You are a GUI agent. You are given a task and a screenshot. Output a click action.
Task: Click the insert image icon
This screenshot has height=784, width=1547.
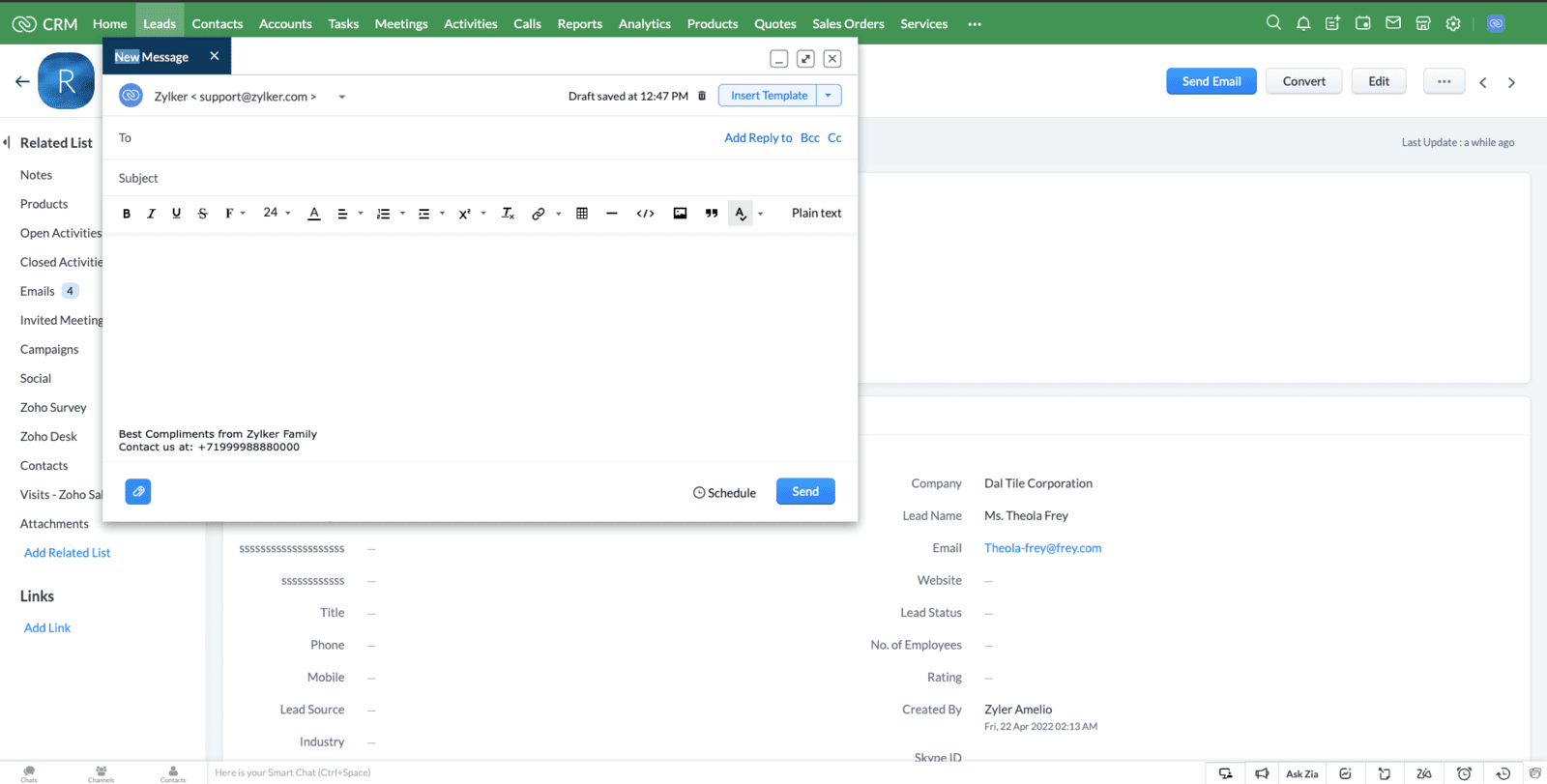681,214
